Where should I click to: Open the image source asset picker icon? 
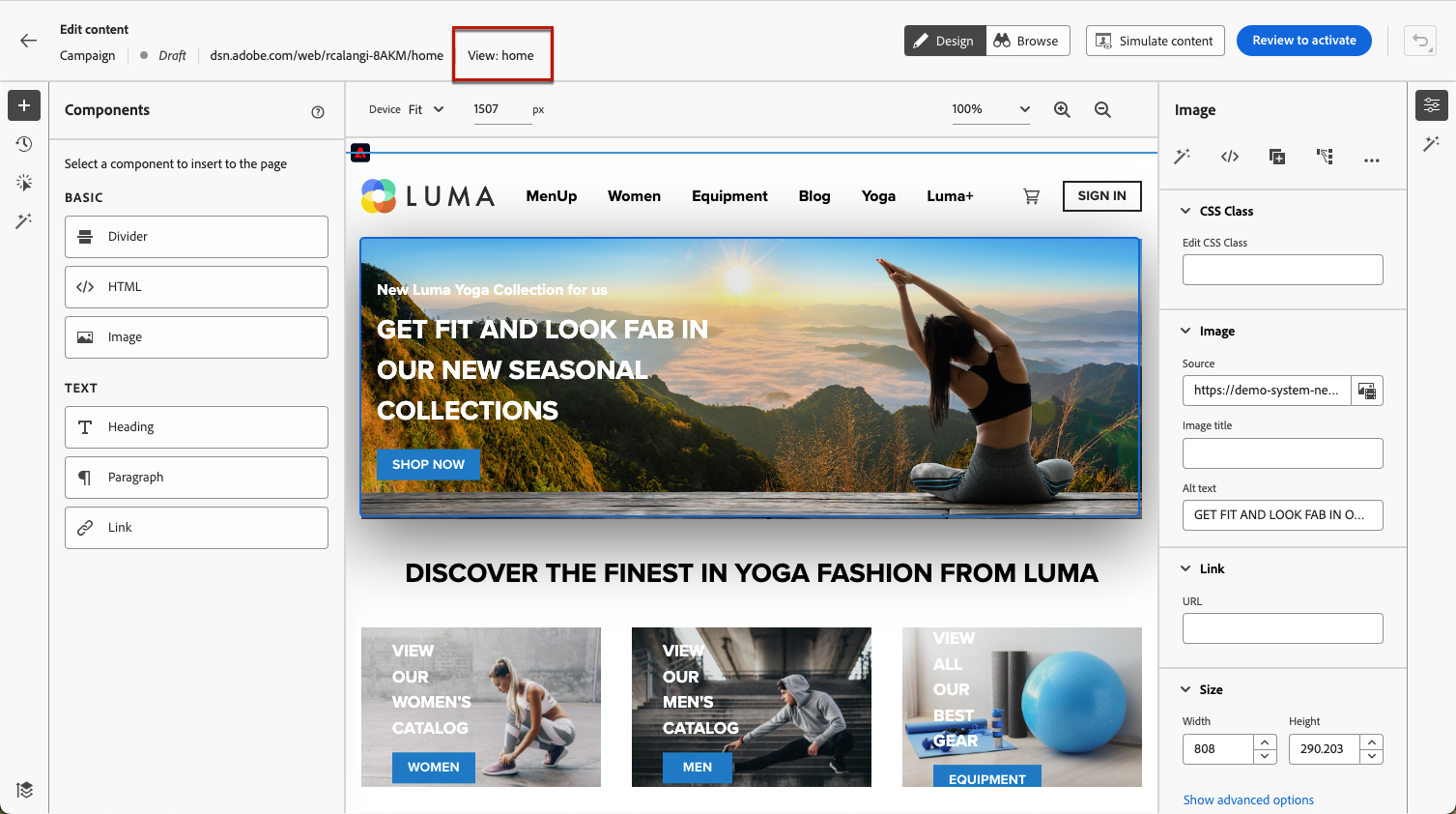(x=1367, y=391)
